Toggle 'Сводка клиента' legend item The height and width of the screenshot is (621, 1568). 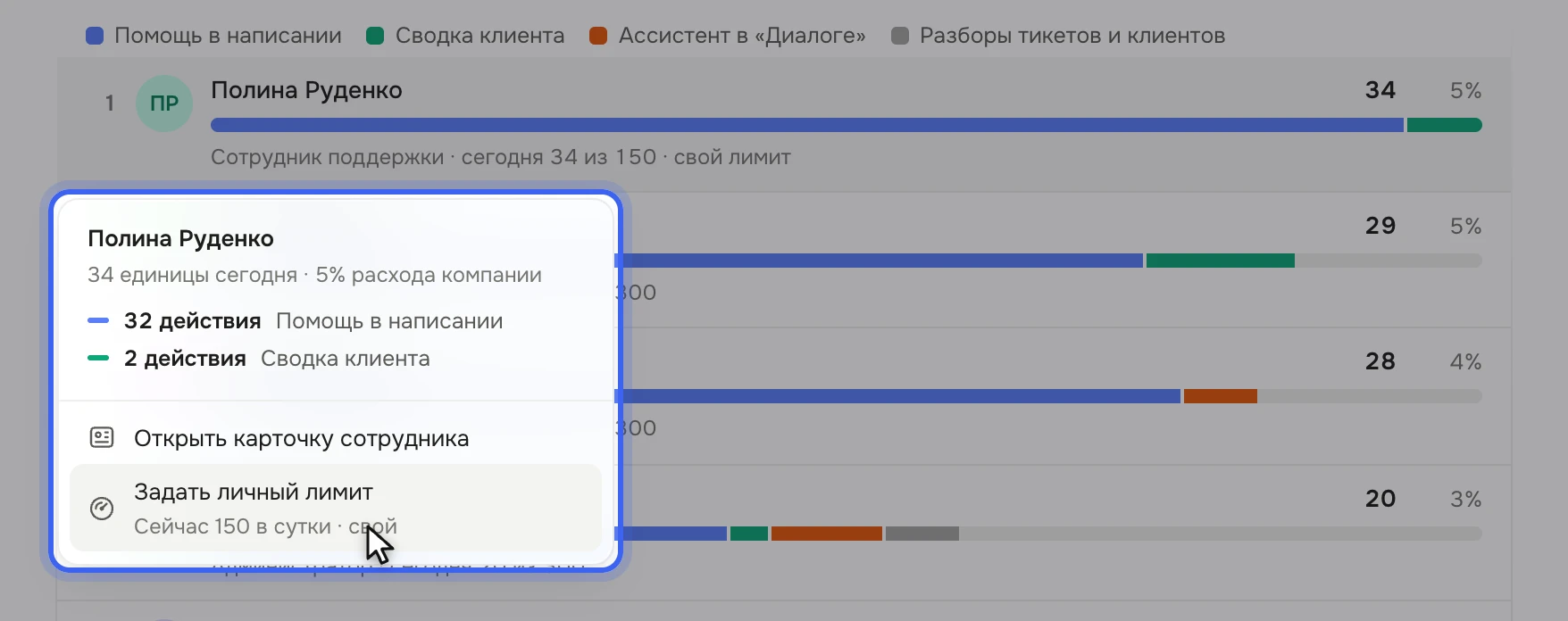pyautogui.click(x=465, y=36)
